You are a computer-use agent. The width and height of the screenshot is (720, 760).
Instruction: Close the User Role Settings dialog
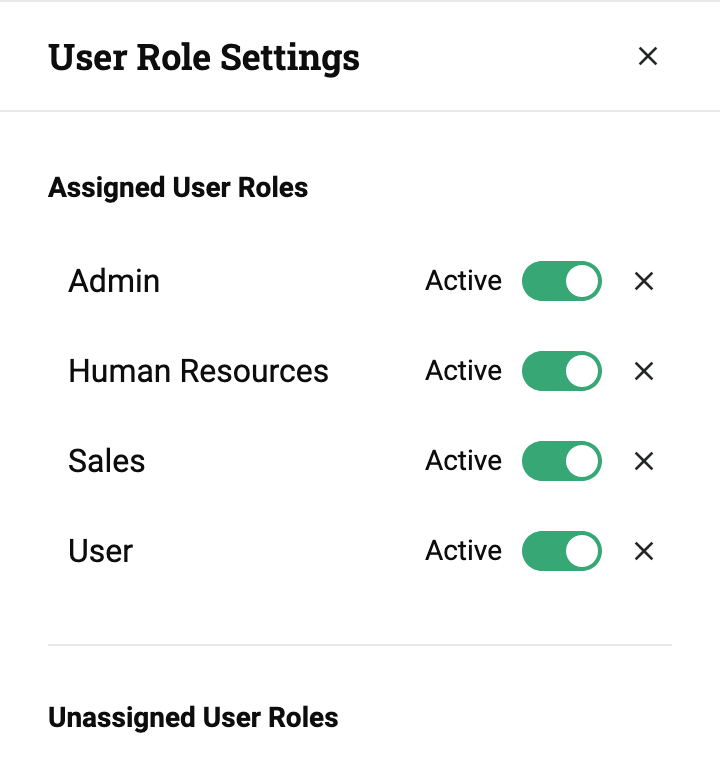point(648,56)
